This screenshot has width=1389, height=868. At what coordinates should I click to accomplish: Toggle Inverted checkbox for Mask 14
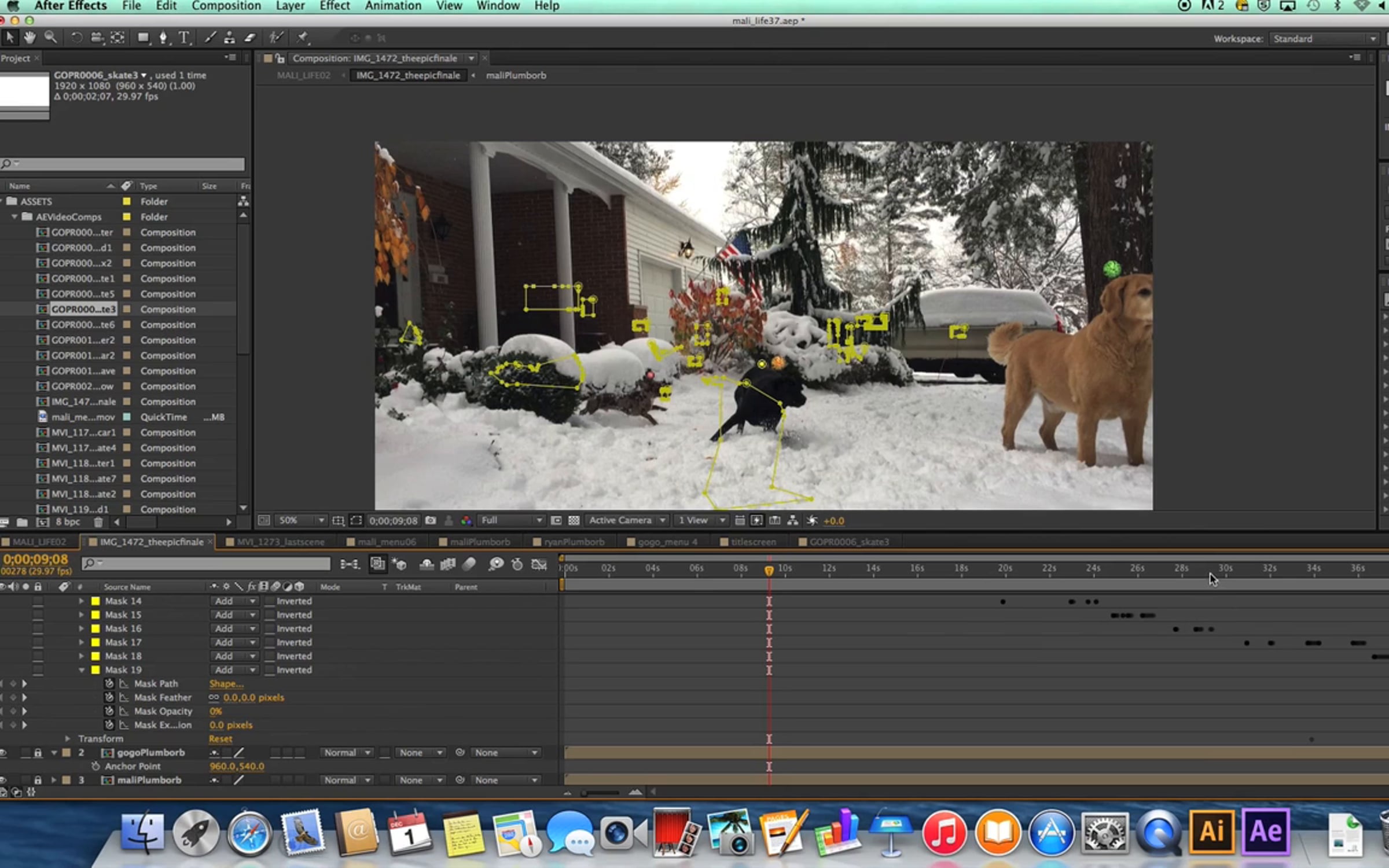(x=270, y=601)
